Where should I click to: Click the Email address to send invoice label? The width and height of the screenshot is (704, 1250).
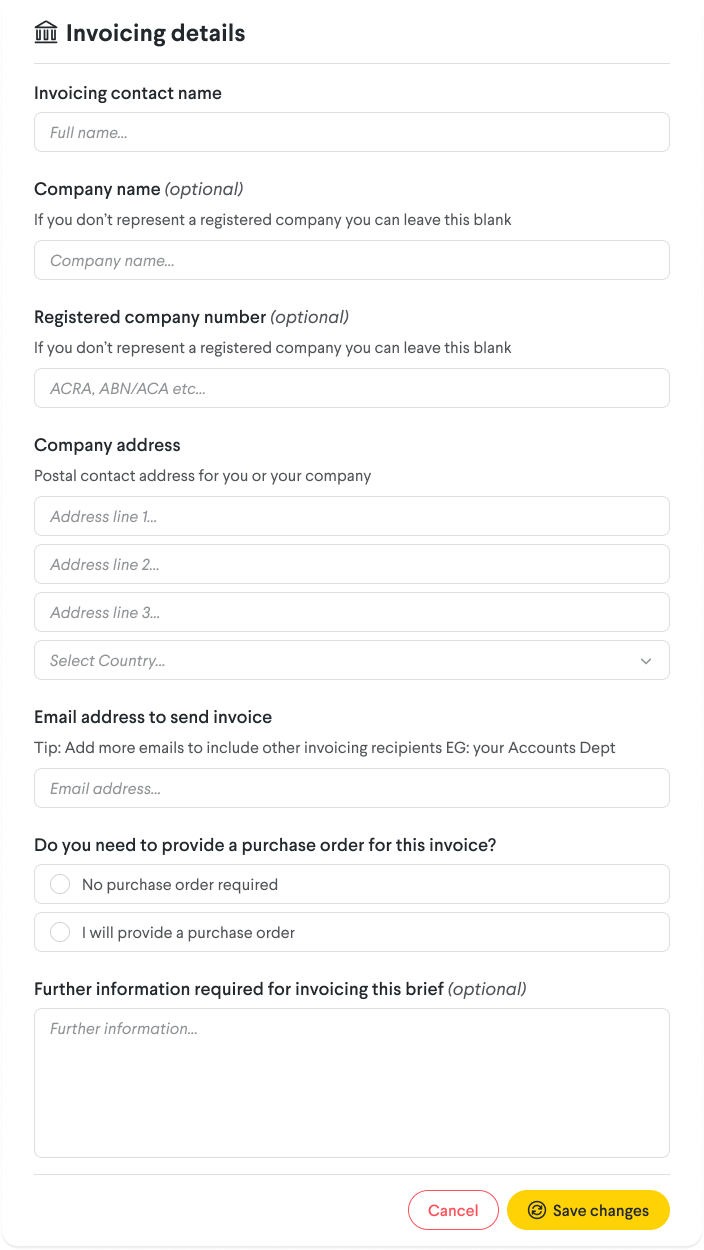153,717
